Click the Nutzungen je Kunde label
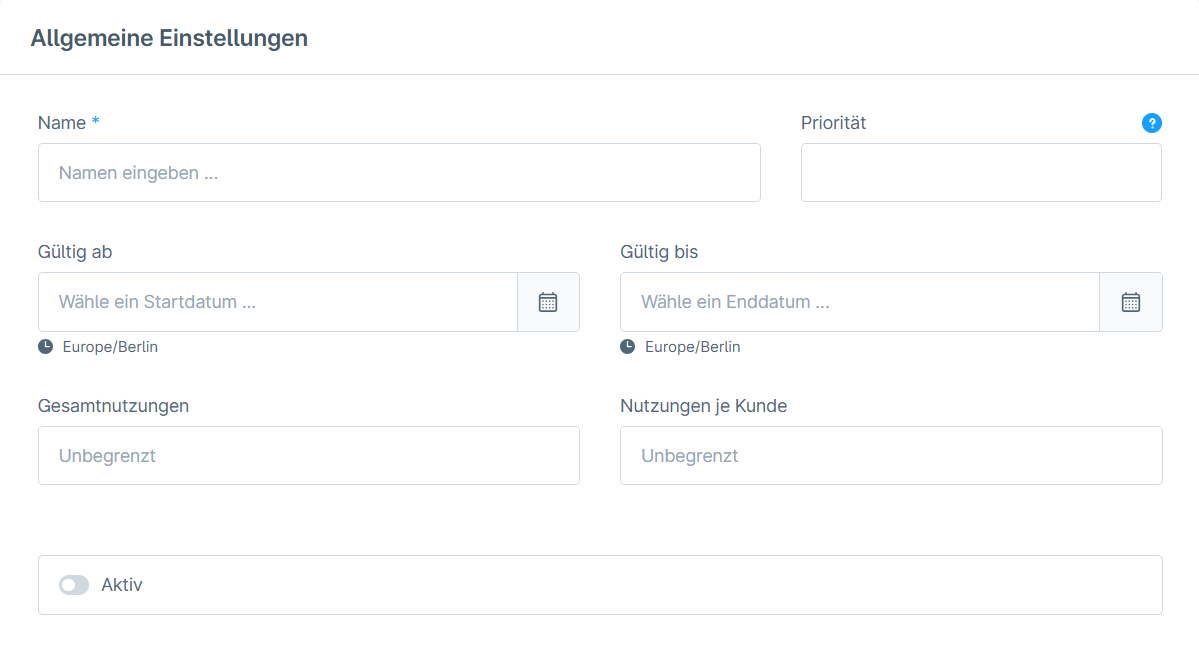Viewport: 1199px width, 671px height. (703, 406)
